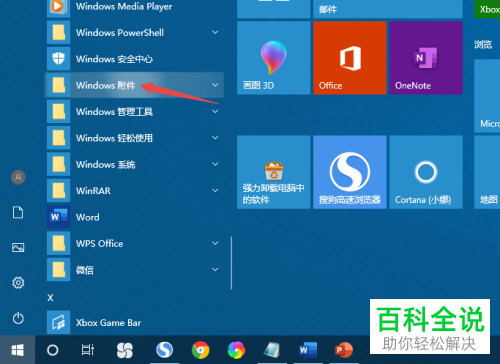
Task: Click the WinRAR folder icon
Action: [x=58, y=191]
